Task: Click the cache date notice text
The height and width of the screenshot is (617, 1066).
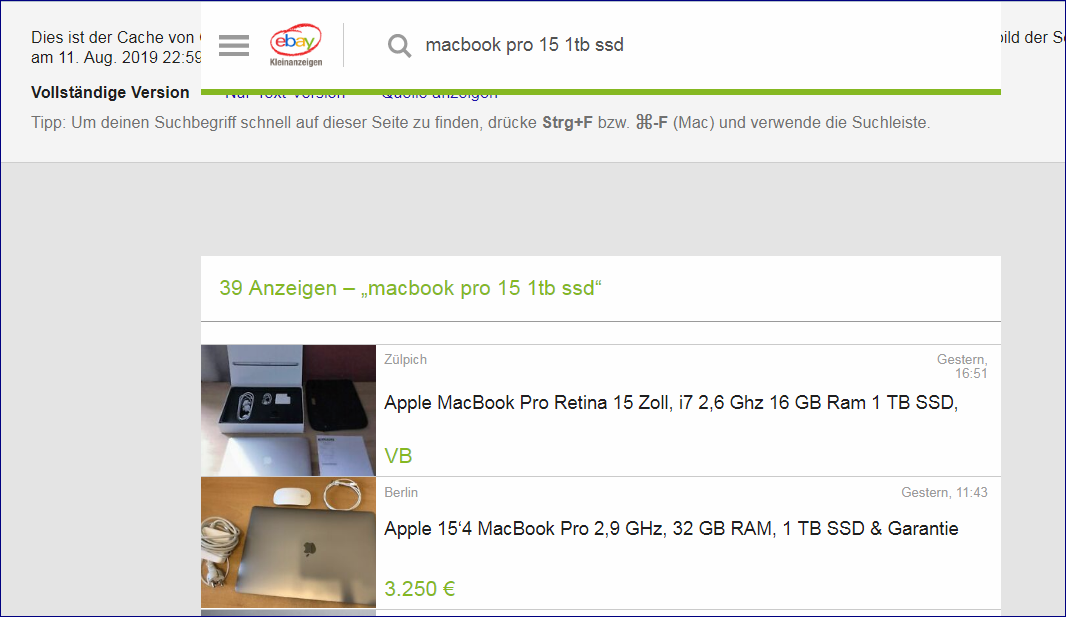Action: tap(116, 48)
